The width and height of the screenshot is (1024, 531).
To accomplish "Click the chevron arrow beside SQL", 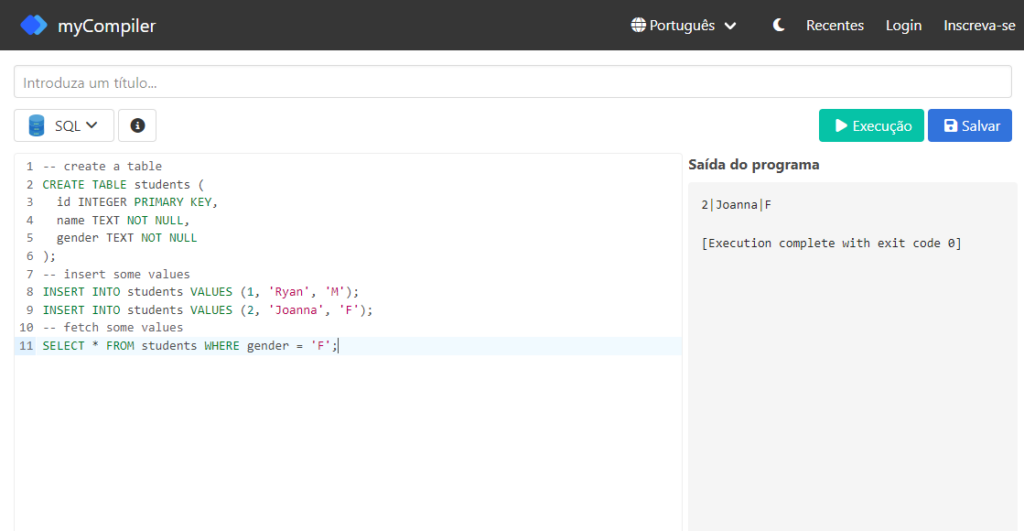I will coord(91,125).
